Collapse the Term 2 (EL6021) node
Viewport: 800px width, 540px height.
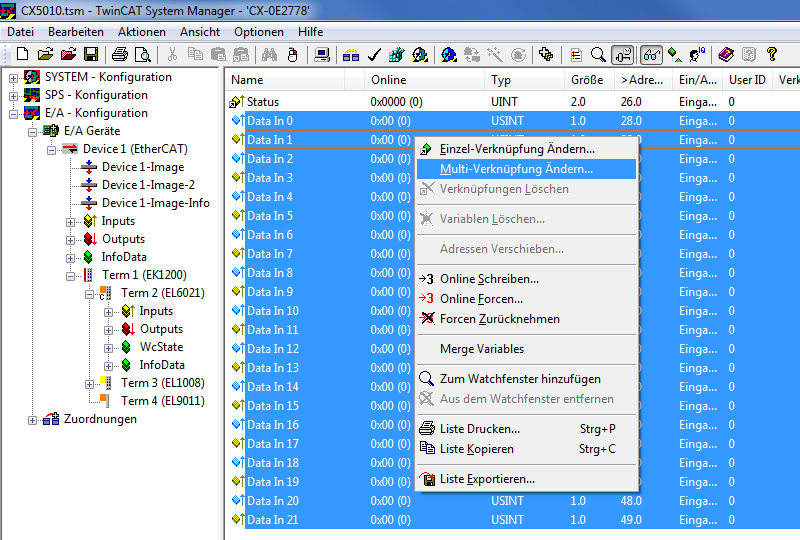[x=89, y=294]
